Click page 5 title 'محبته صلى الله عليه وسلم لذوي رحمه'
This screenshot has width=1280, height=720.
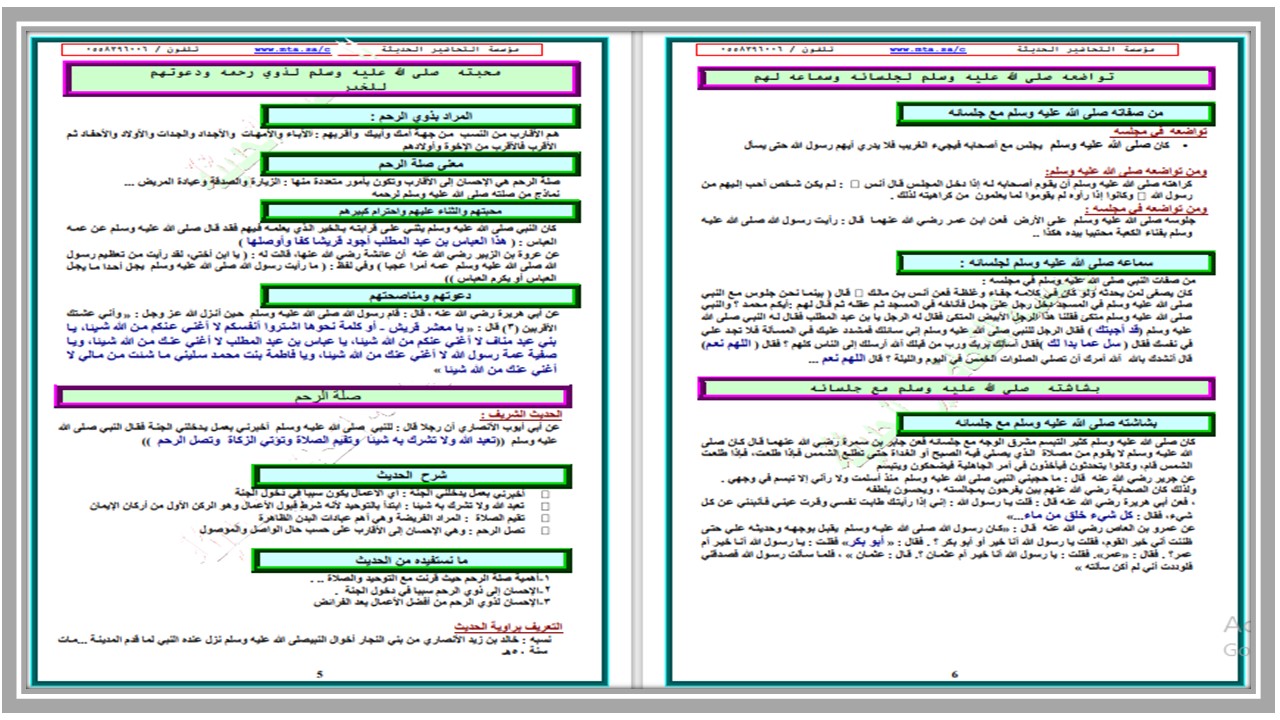click(x=320, y=80)
